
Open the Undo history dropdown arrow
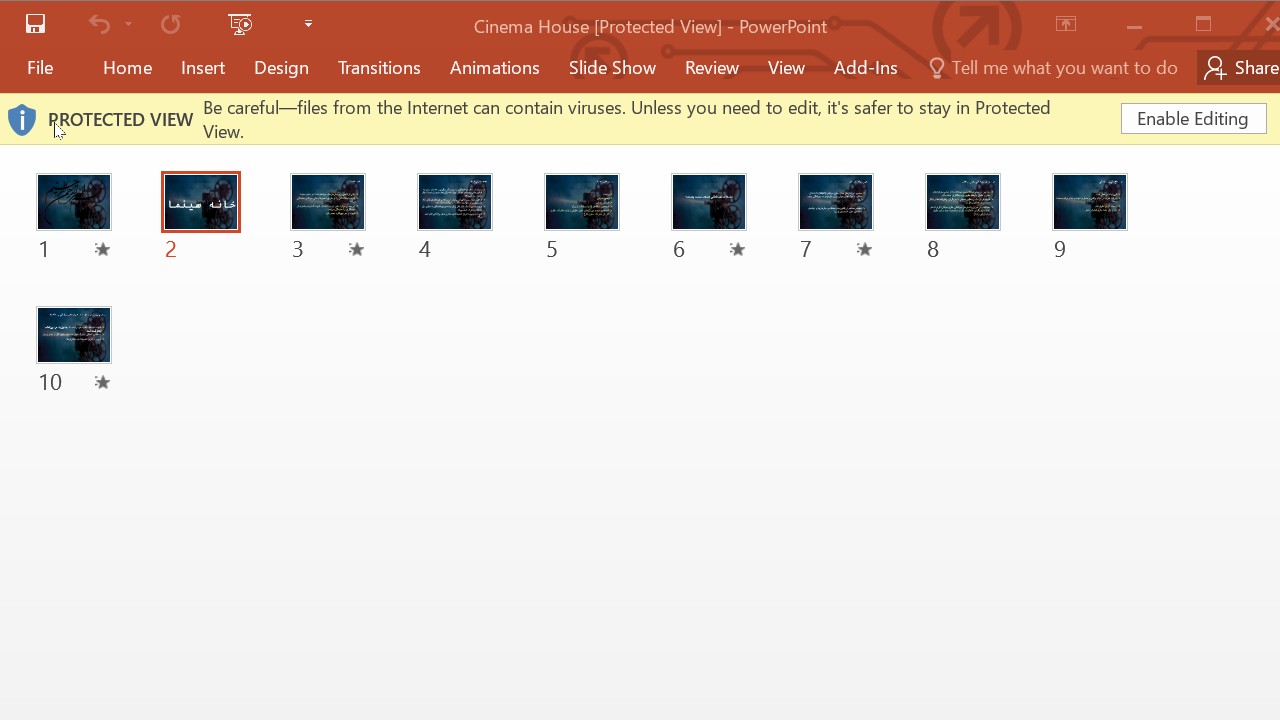129,24
